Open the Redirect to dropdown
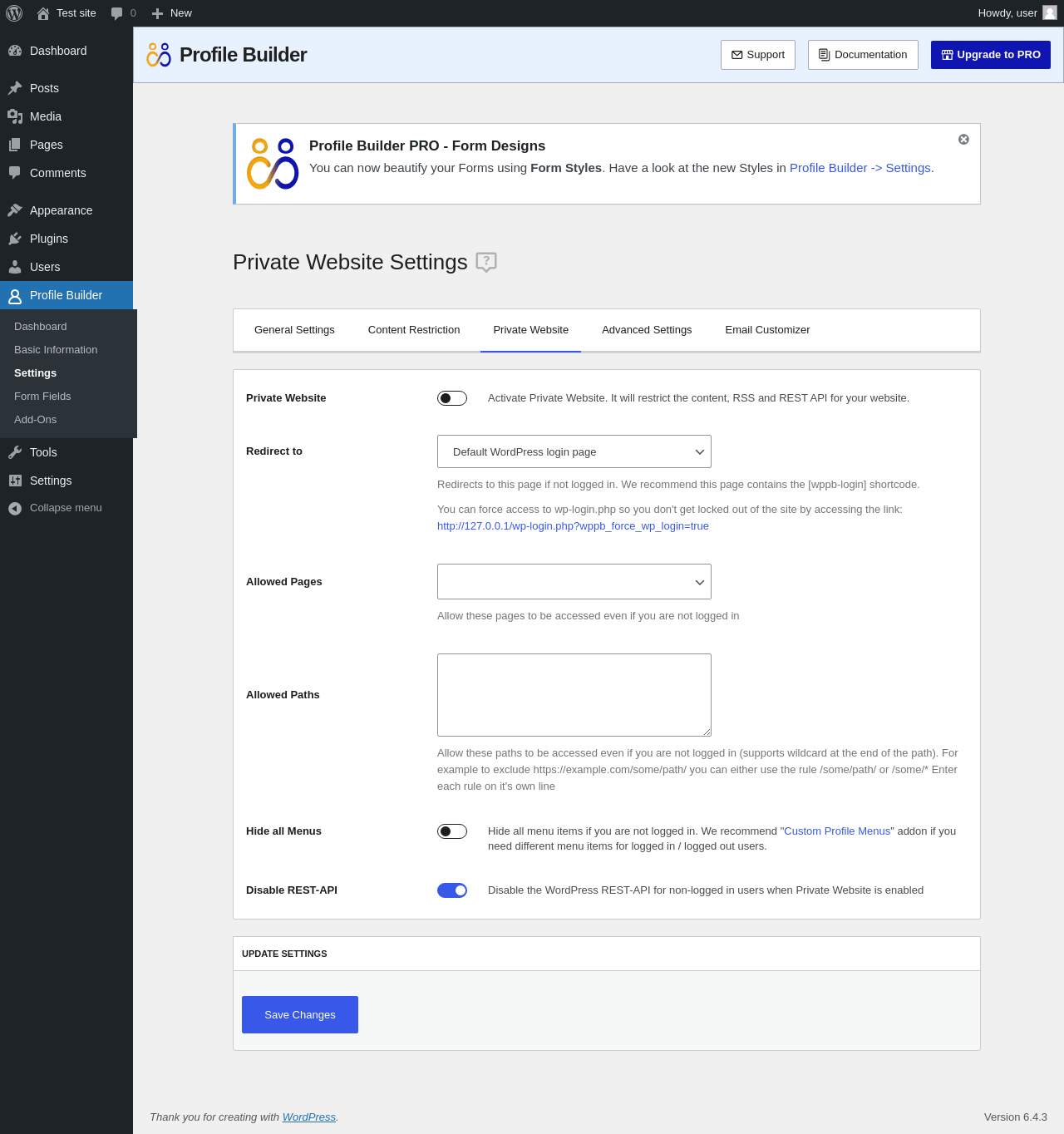The image size is (1064, 1134). pos(574,451)
